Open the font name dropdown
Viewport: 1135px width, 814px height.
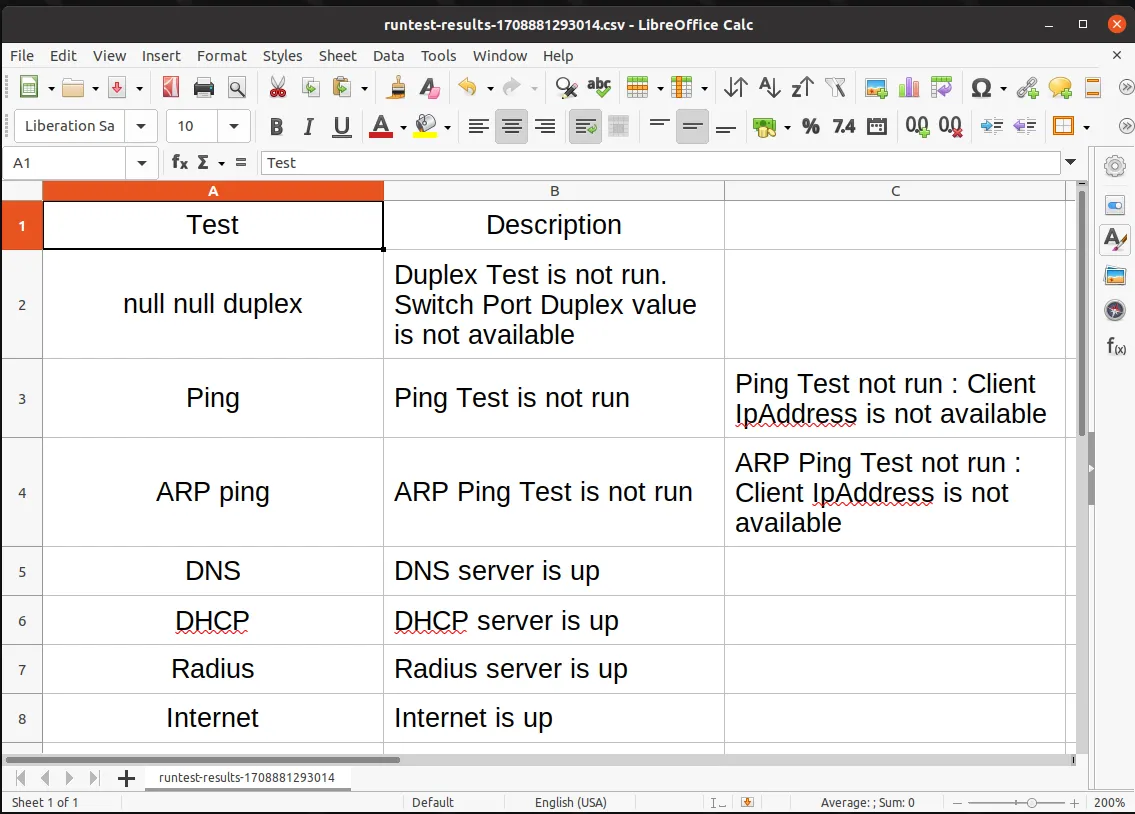pyautogui.click(x=141, y=127)
